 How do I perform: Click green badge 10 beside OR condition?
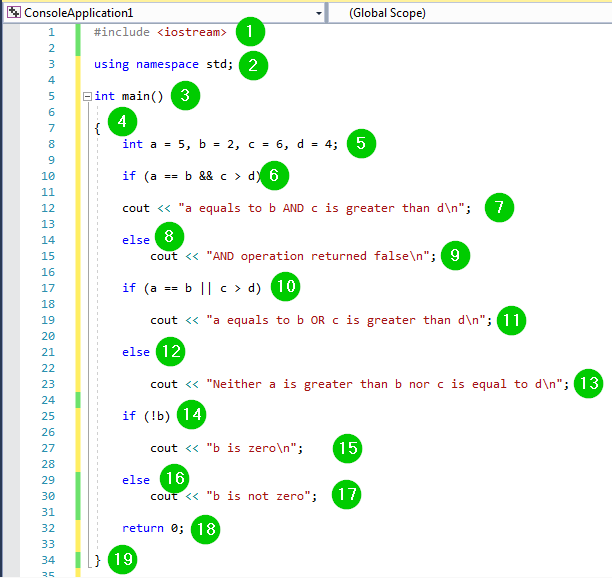tap(284, 287)
